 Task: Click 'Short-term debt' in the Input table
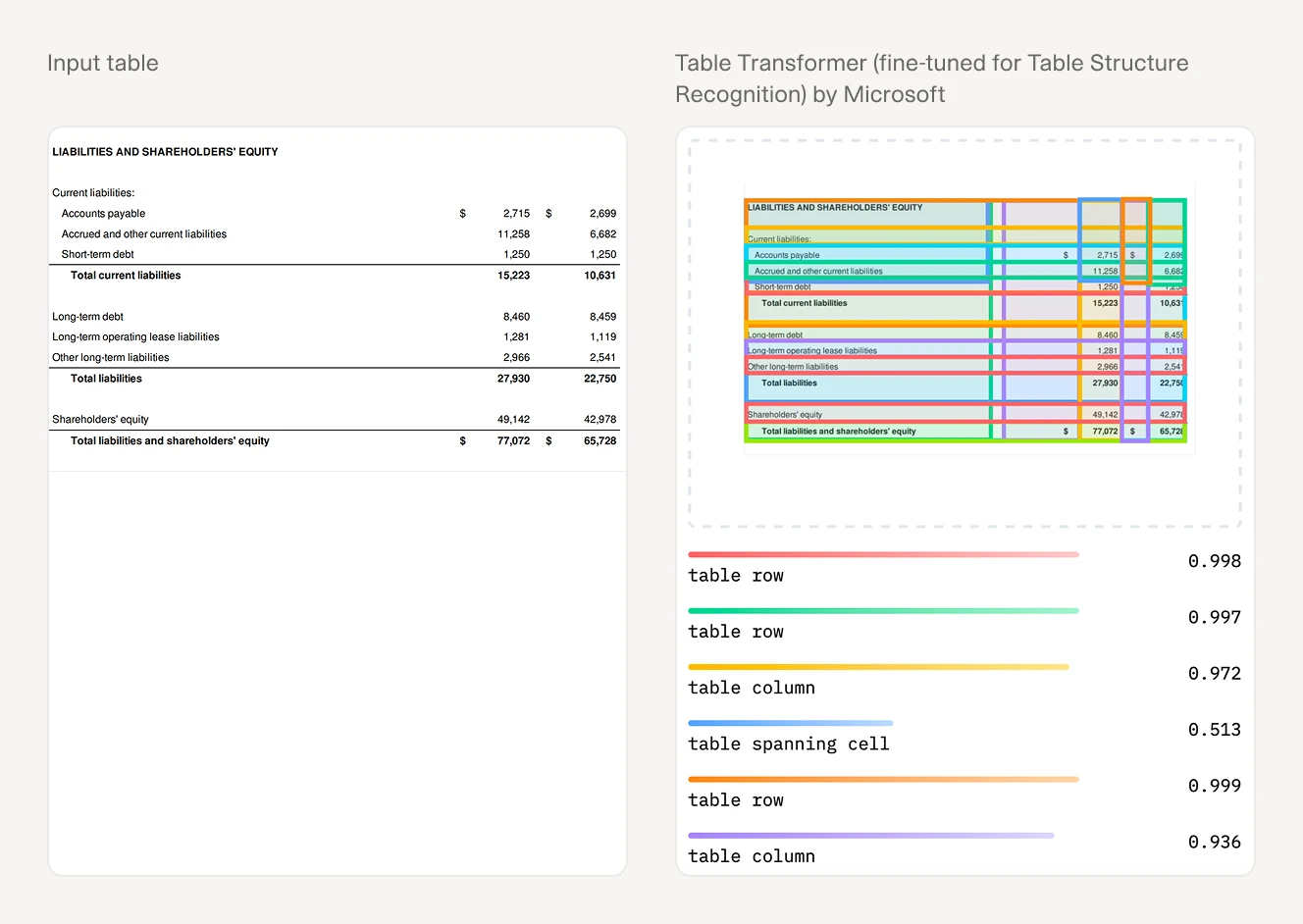97,254
